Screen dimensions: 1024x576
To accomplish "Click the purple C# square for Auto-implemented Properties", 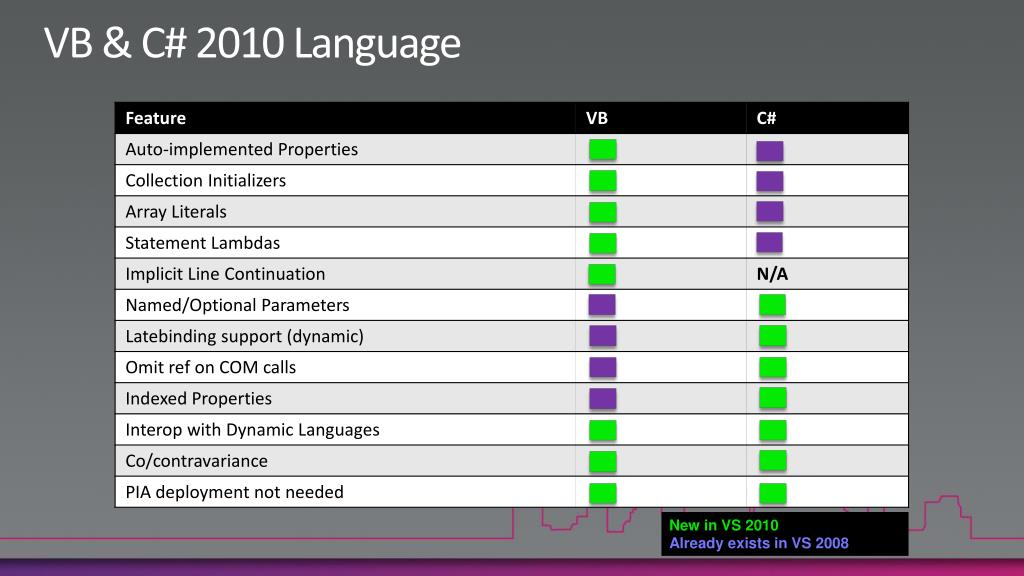I will [x=769, y=151].
